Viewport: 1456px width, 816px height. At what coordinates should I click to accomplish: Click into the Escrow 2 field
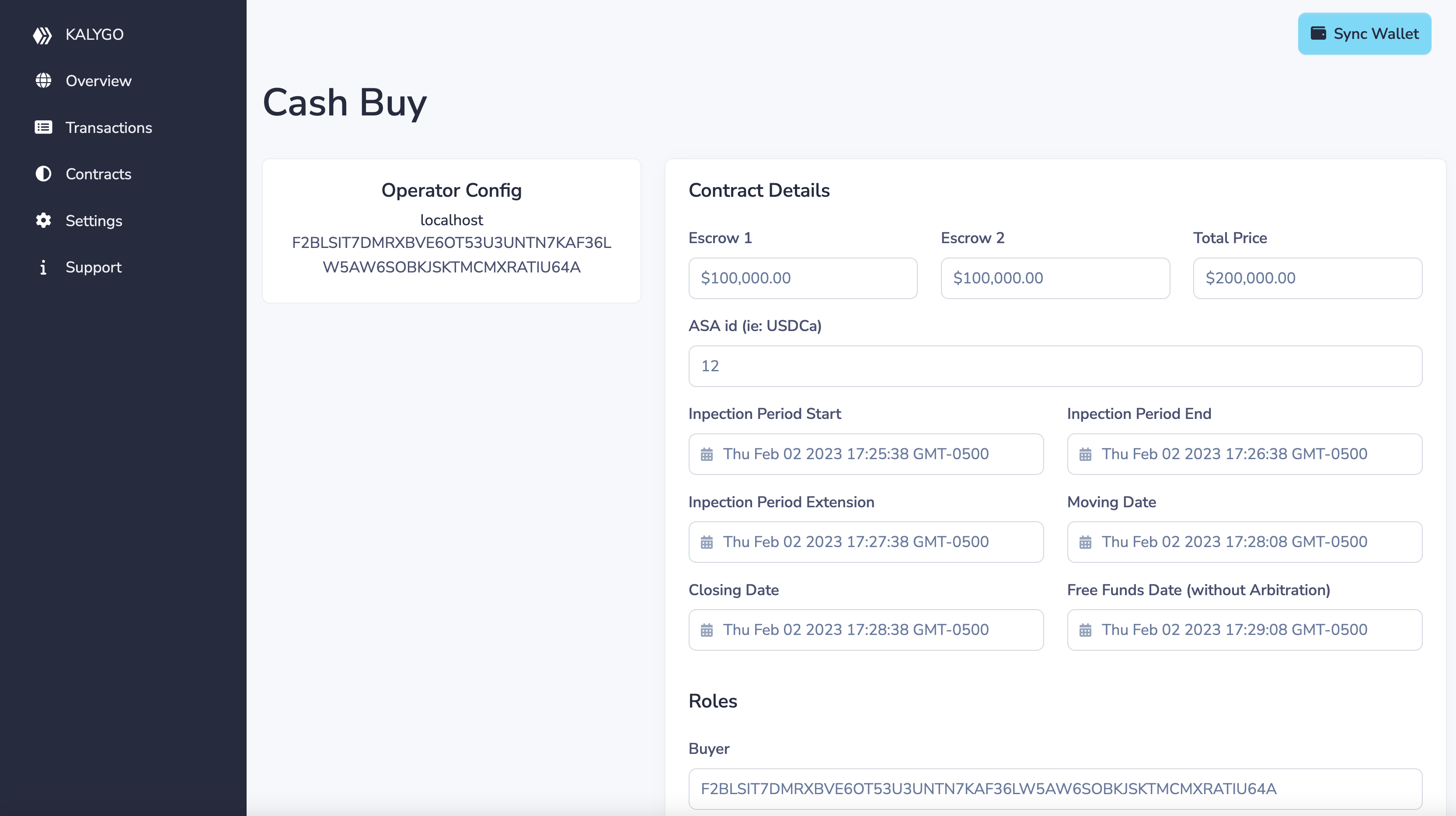coord(1055,278)
